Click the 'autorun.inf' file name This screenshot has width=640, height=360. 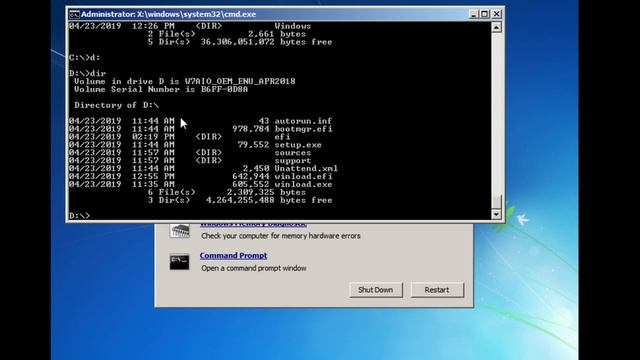coord(303,121)
